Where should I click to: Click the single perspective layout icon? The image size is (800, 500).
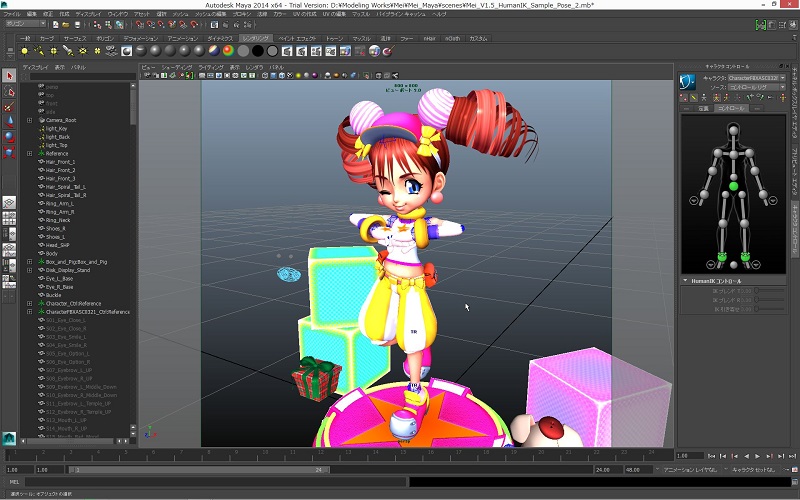(9, 203)
